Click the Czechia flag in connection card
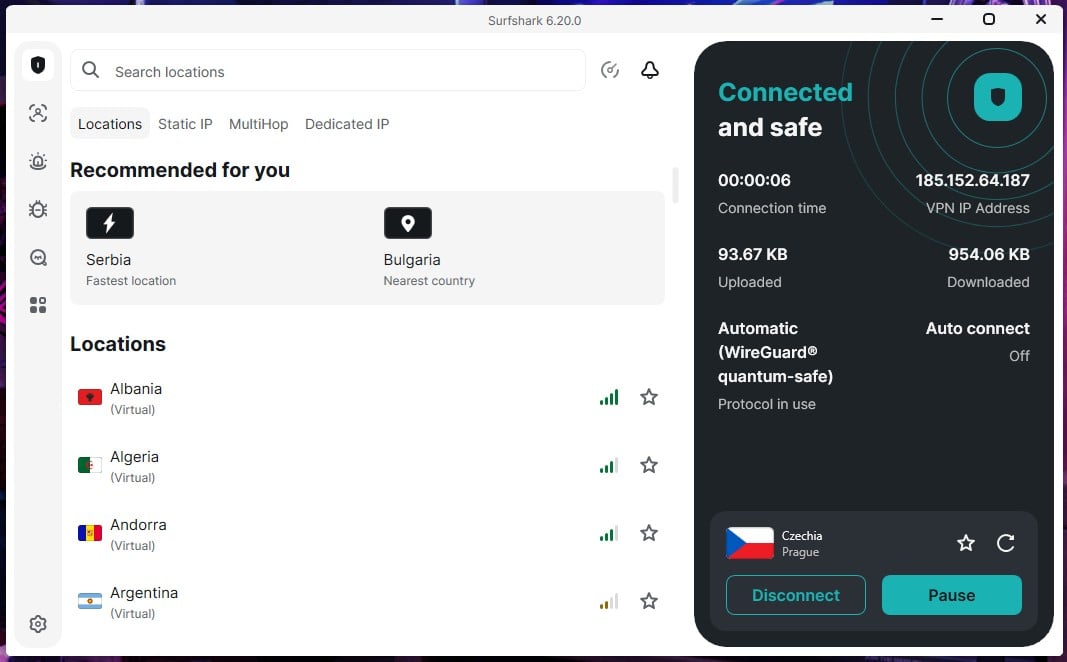 (x=750, y=543)
